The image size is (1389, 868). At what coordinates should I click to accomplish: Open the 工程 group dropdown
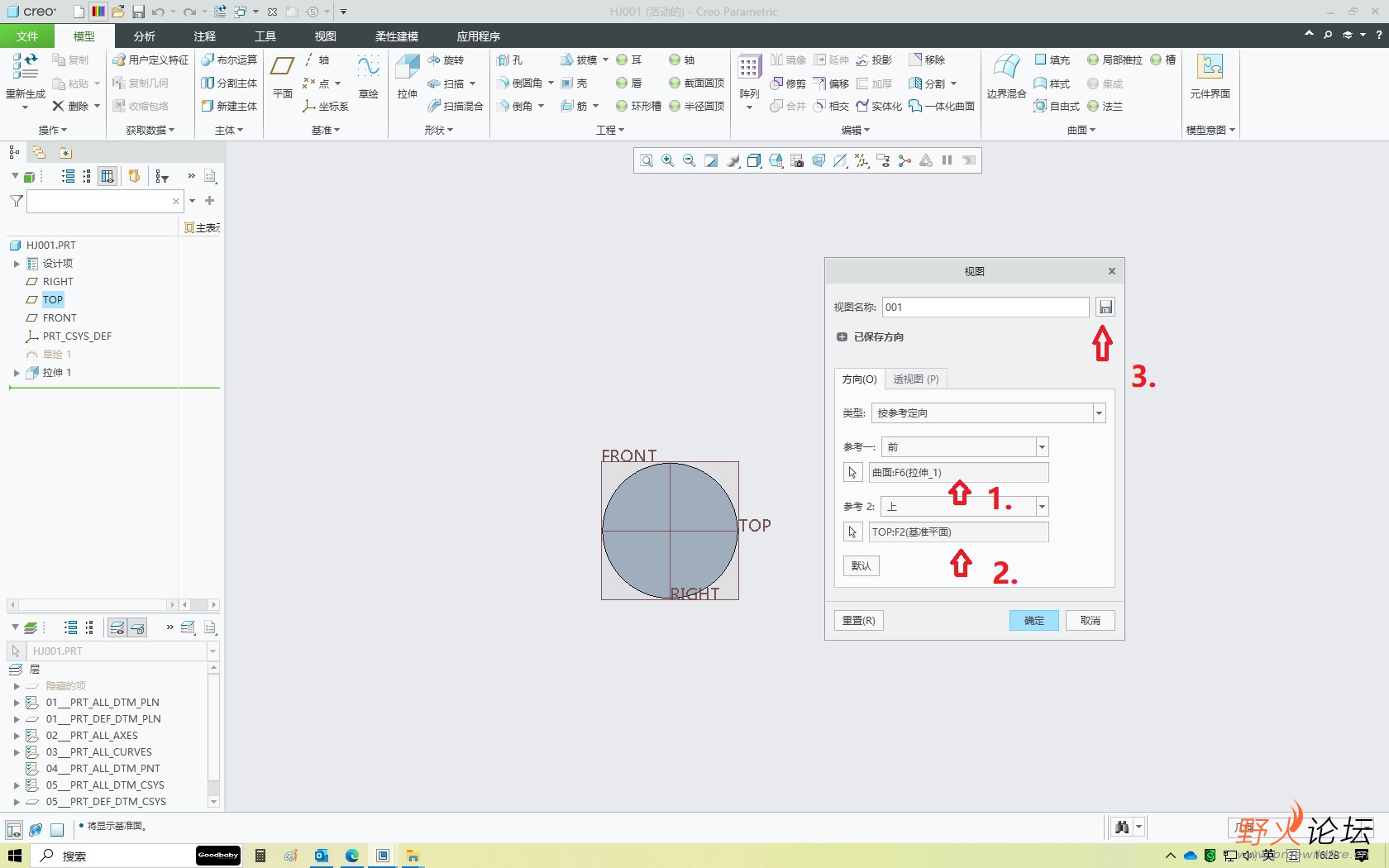(610, 130)
